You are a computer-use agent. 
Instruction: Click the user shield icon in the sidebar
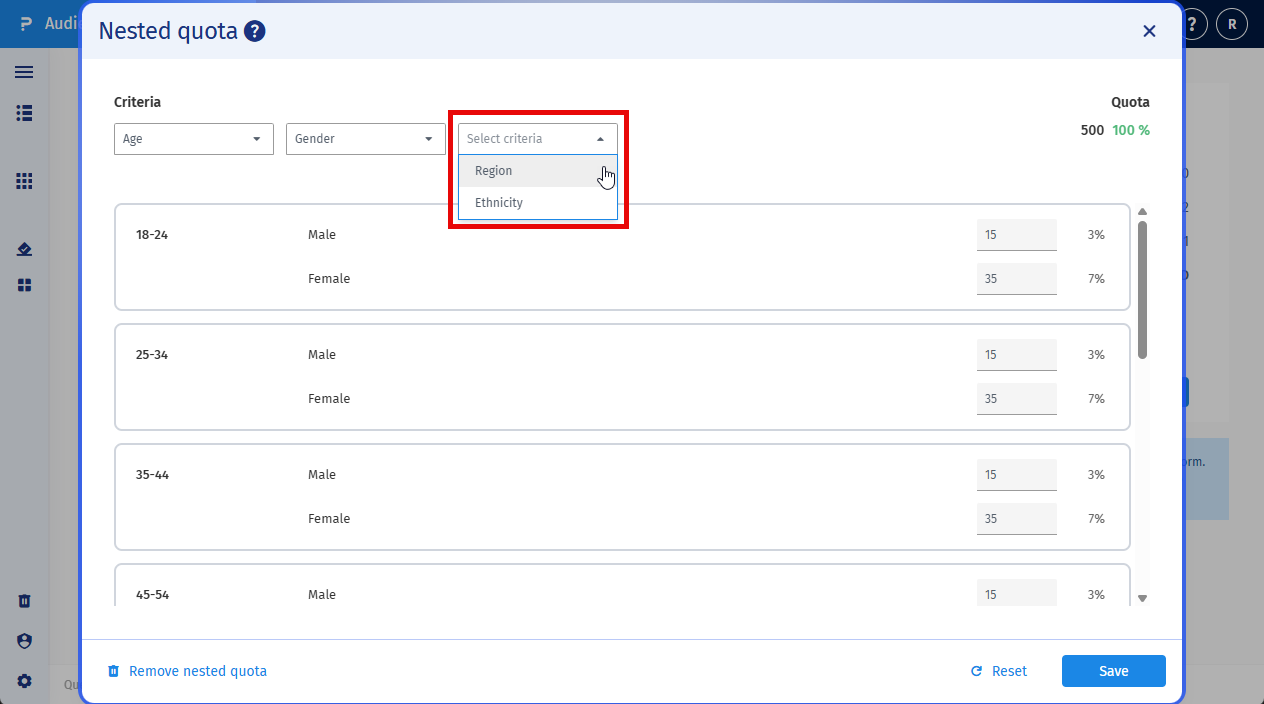click(24, 640)
